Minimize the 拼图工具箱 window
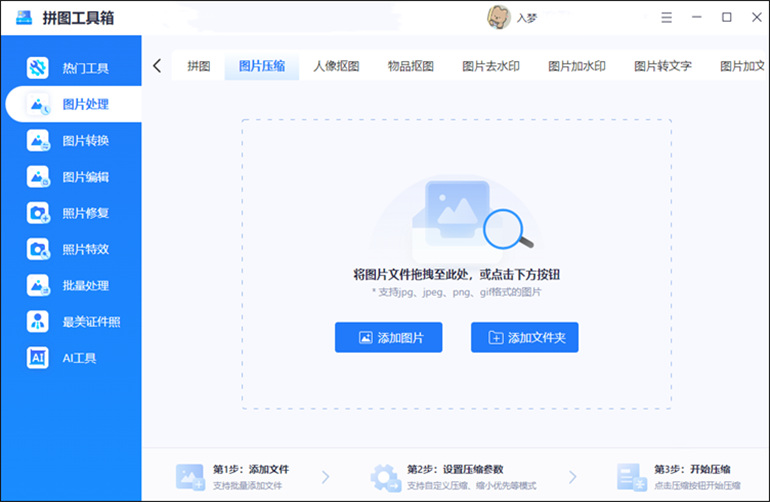770x502 pixels. pos(696,17)
